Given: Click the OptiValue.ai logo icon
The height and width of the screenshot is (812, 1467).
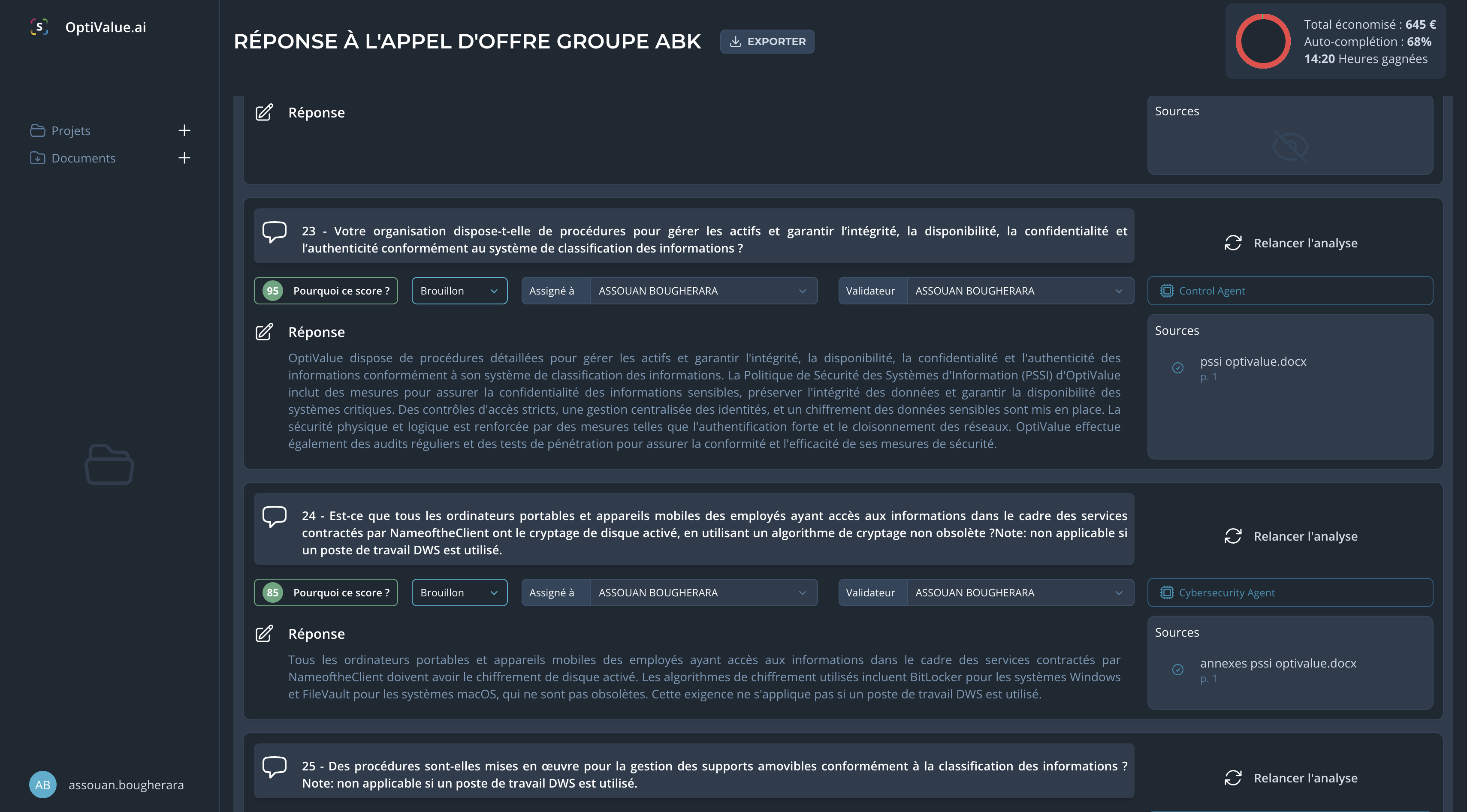Looking at the screenshot, I should 39,27.
